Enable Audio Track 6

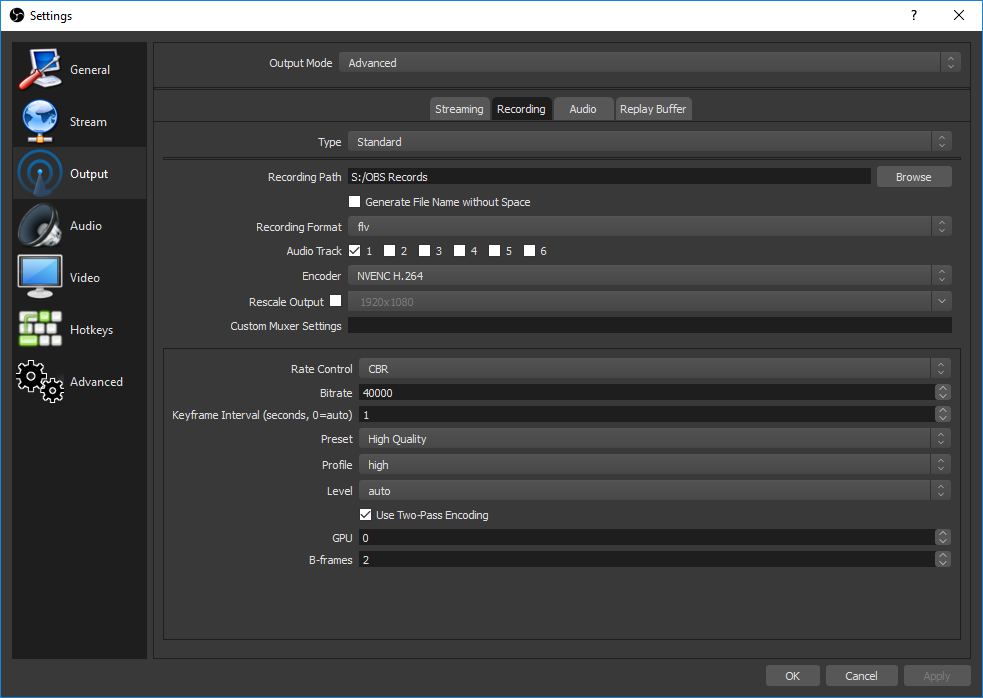pyautogui.click(x=530, y=250)
